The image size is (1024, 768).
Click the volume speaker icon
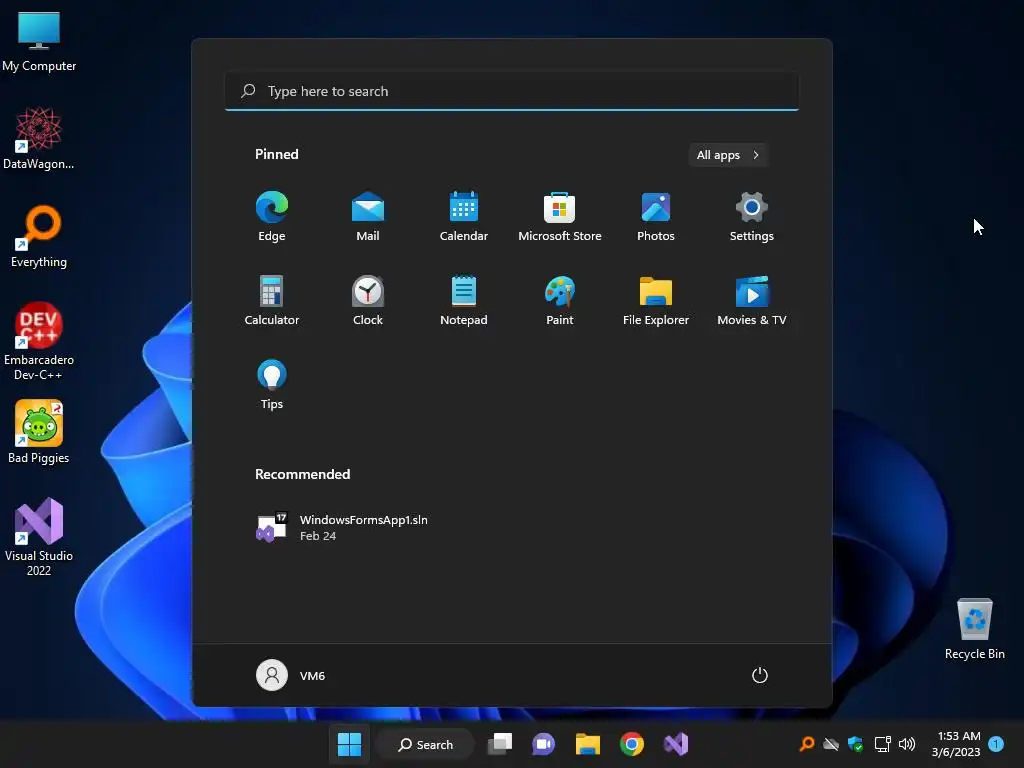click(x=907, y=744)
